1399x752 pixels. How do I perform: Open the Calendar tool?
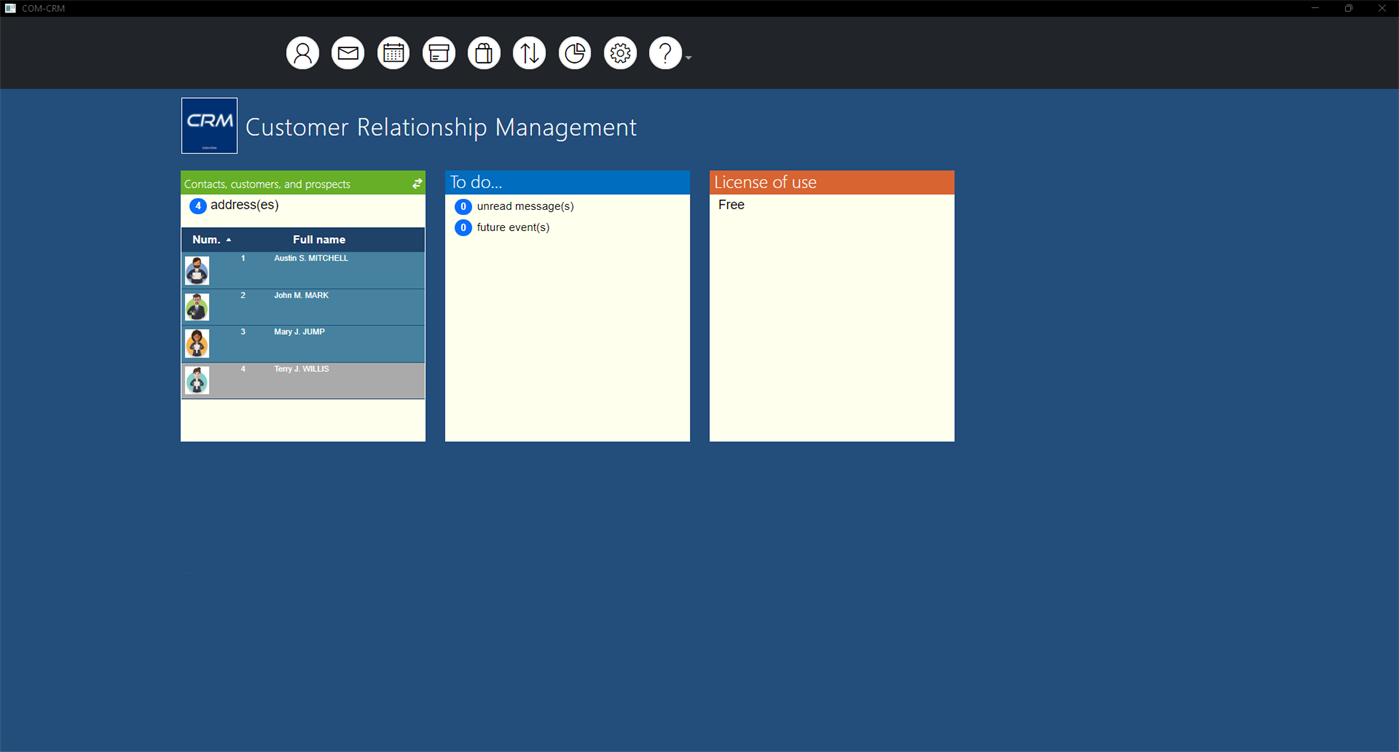393,52
